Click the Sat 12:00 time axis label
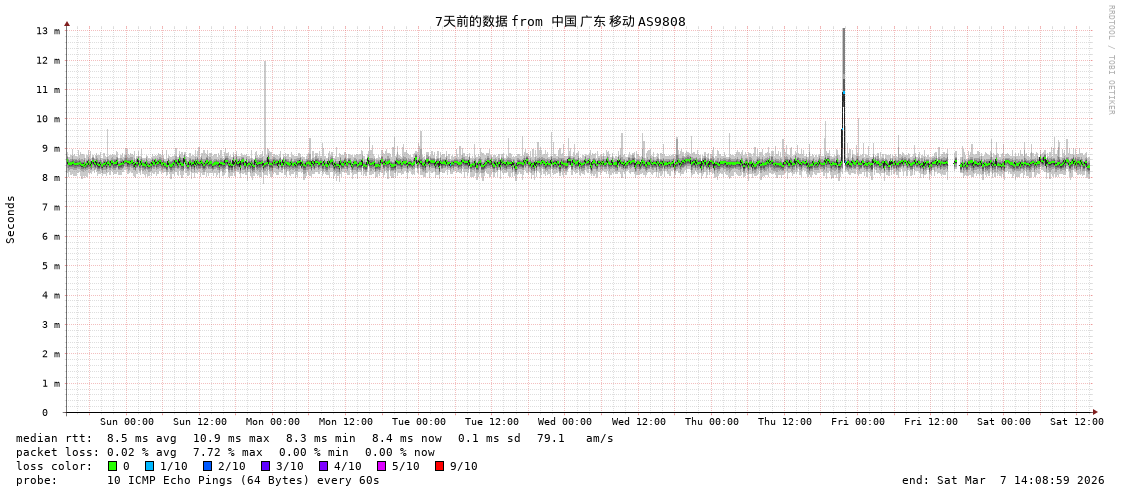 point(1076,422)
